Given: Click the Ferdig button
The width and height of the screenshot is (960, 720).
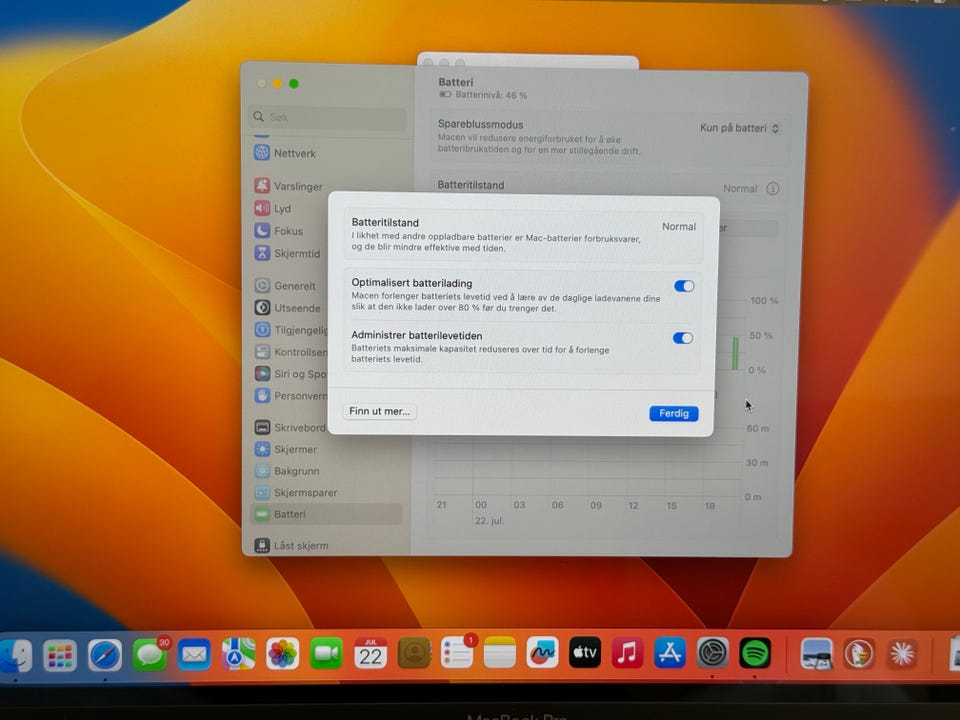Looking at the screenshot, I should tap(673, 413).
